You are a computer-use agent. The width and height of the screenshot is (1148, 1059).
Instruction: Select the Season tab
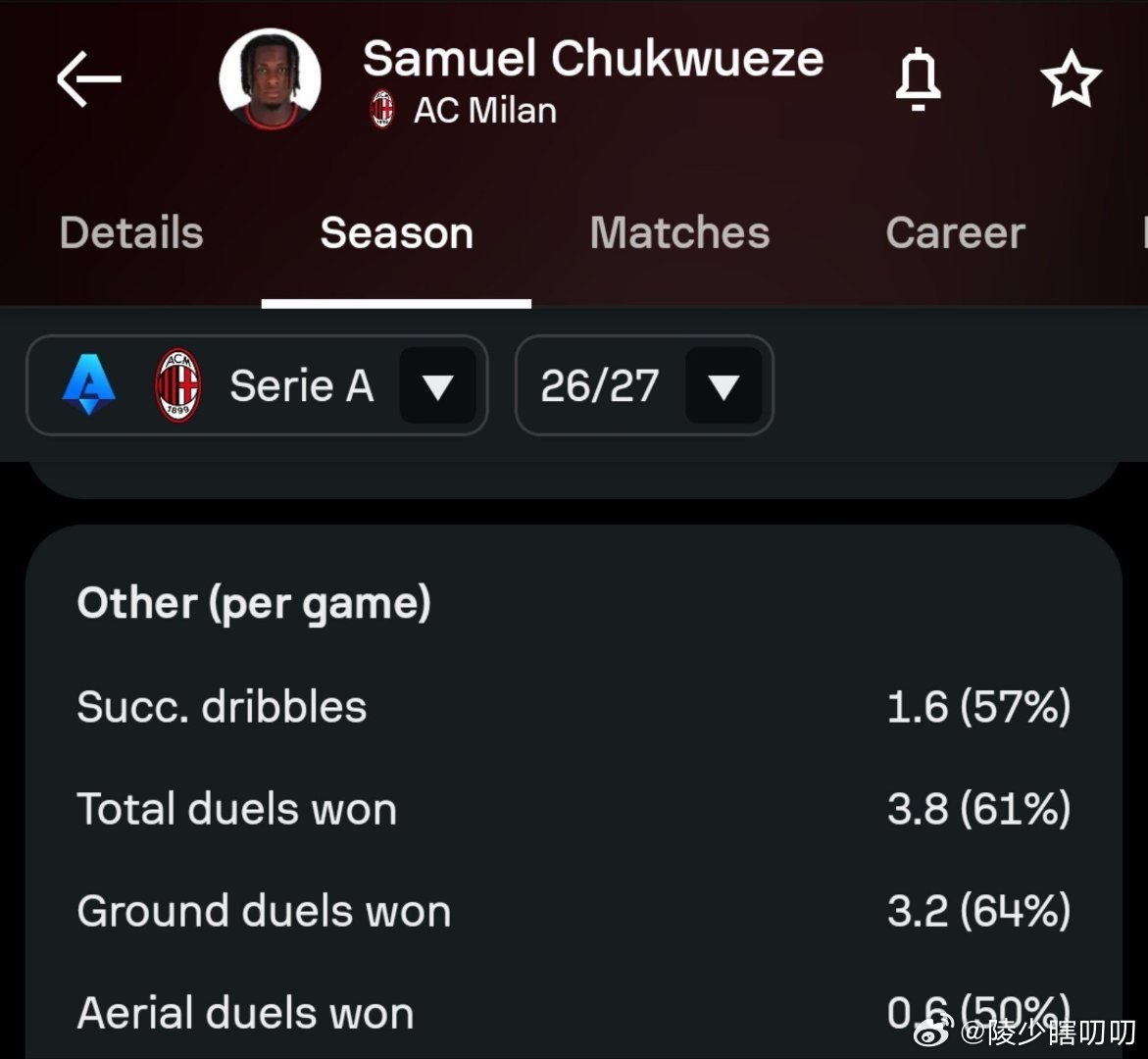pyautogui.click(x=397, y=233)
